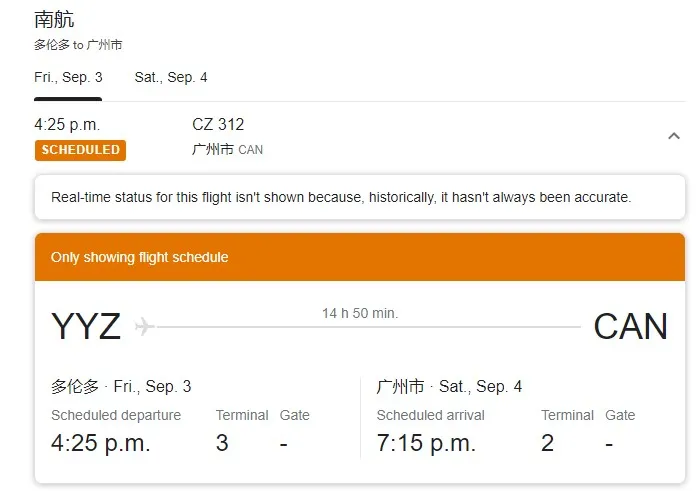This screenshot has height=491, width=699.
Task: Click the 多伦多 to 广州市 route subtitle
Action: tap(78, 45)
